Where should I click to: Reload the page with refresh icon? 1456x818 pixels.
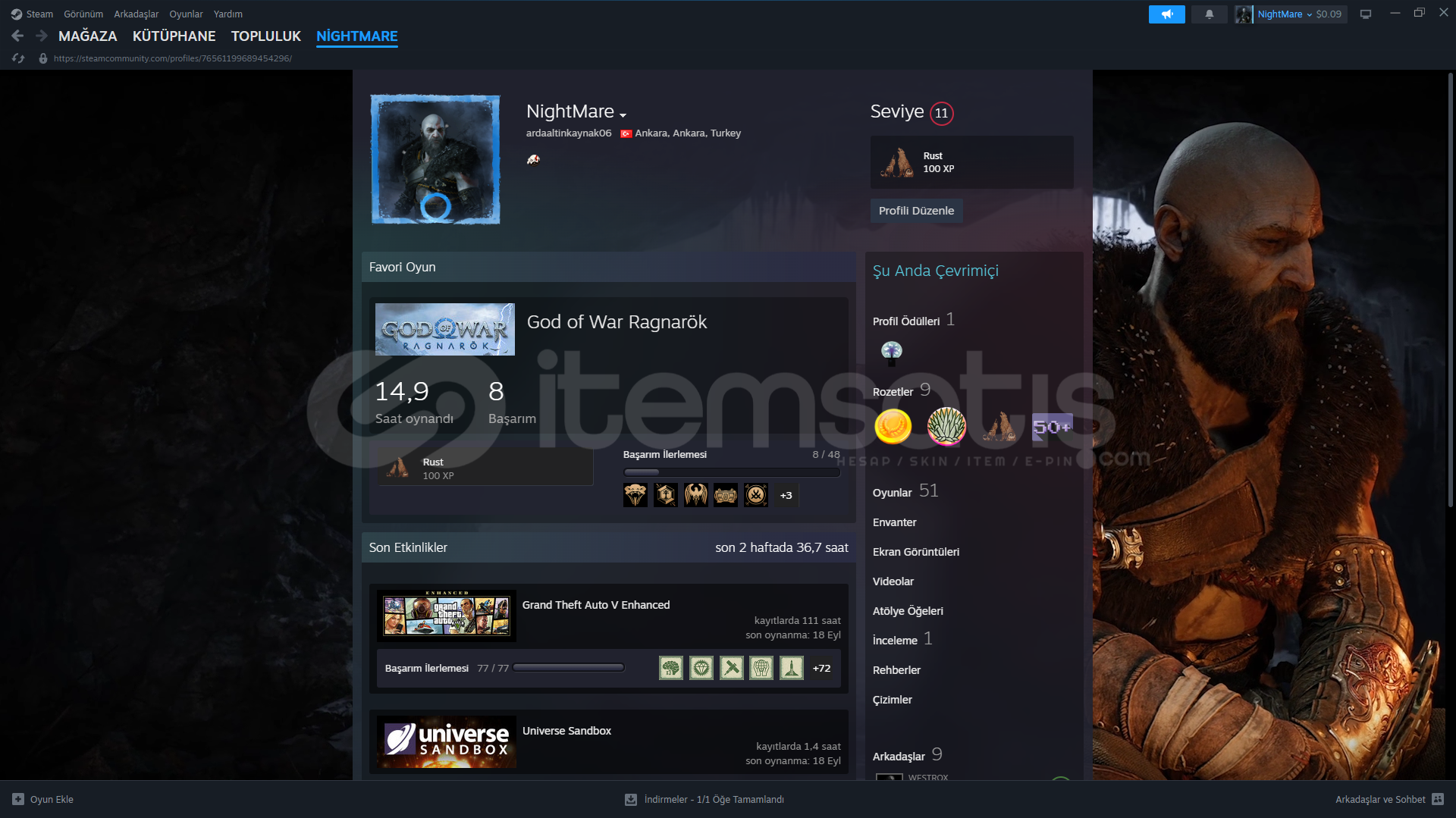click(18, 58)
